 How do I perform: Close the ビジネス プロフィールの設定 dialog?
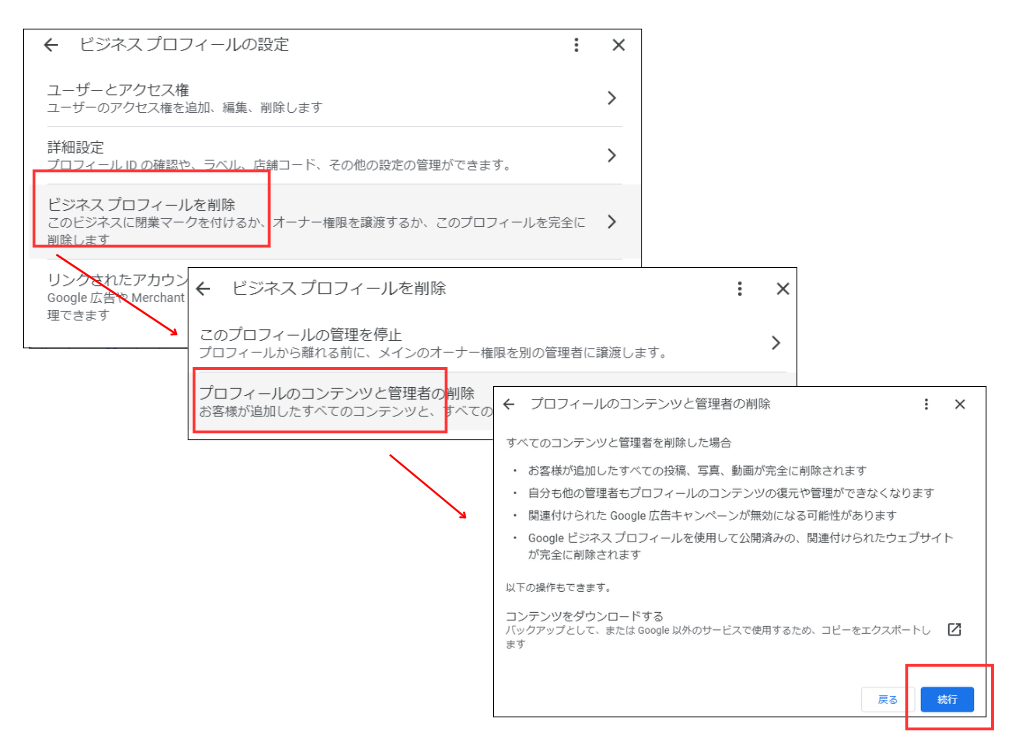pyautogui.click(x=618, y=45)
